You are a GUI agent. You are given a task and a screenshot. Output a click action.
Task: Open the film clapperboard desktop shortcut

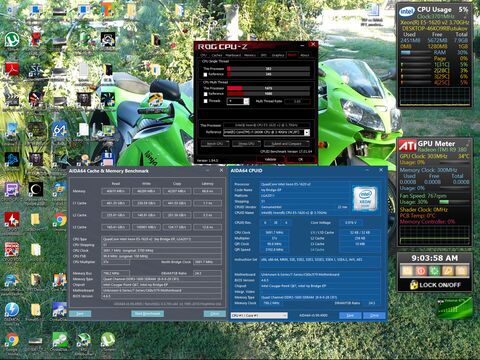click(x=12, y=99)
